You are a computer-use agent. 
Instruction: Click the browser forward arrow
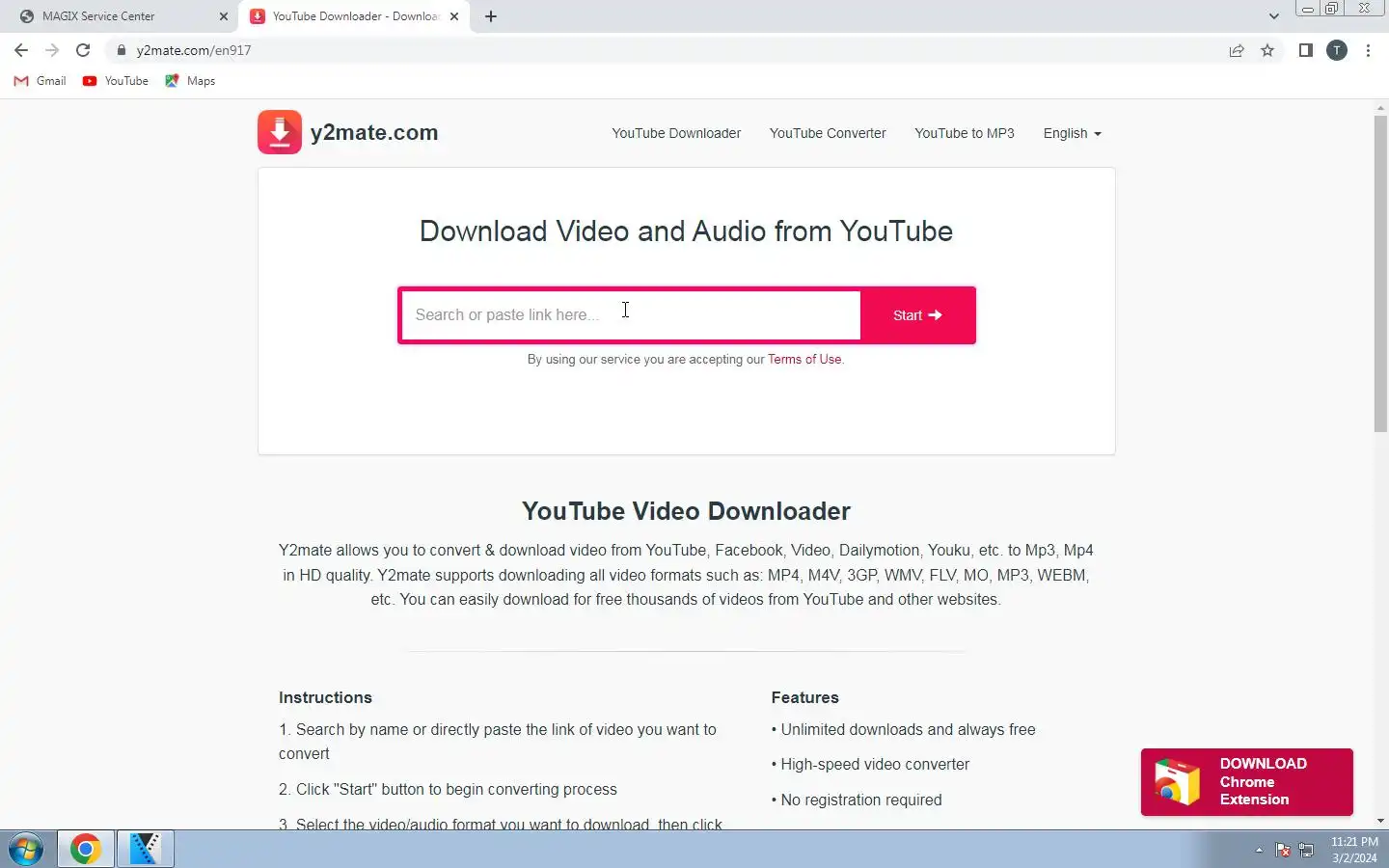(52, 50)
